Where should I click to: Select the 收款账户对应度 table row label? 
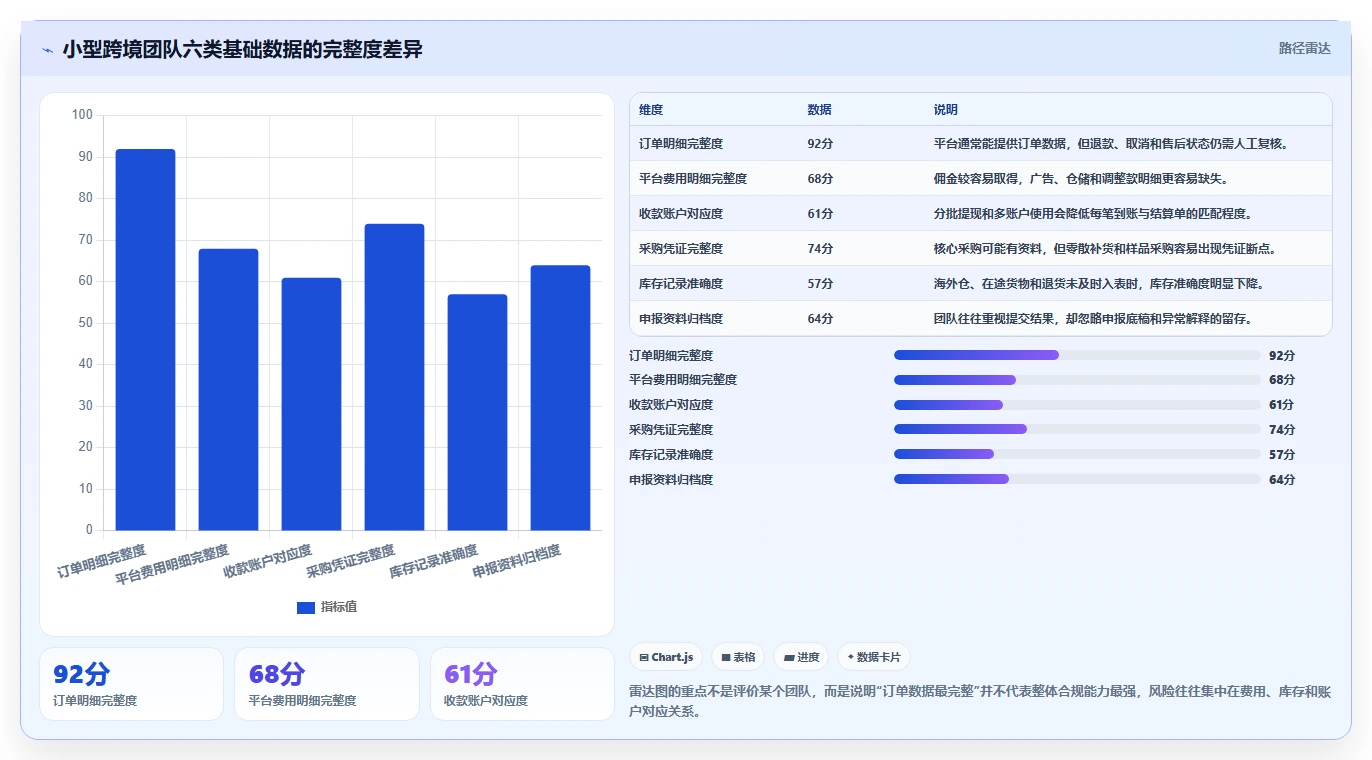pos(681,214)
